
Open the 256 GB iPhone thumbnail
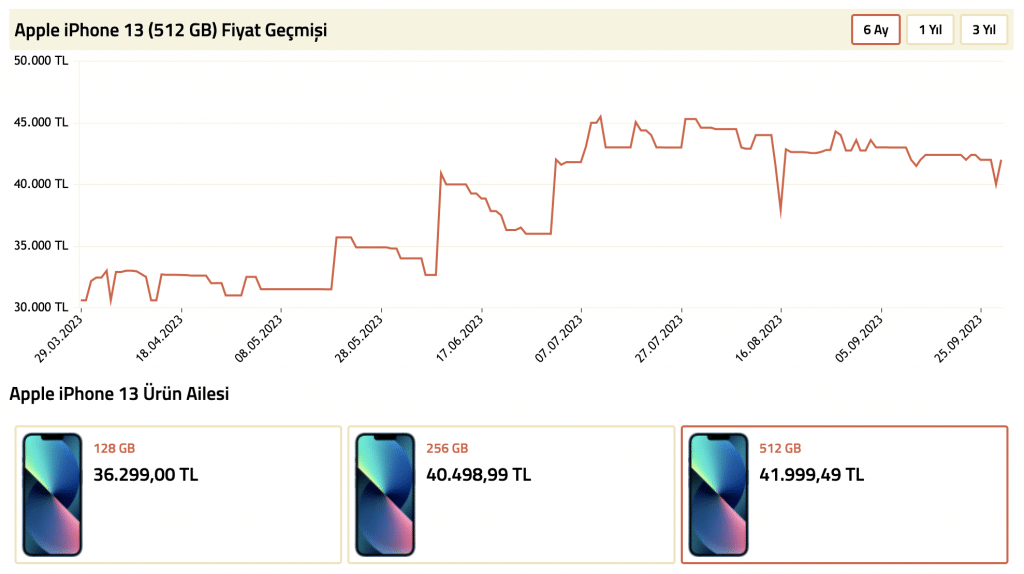385,494
